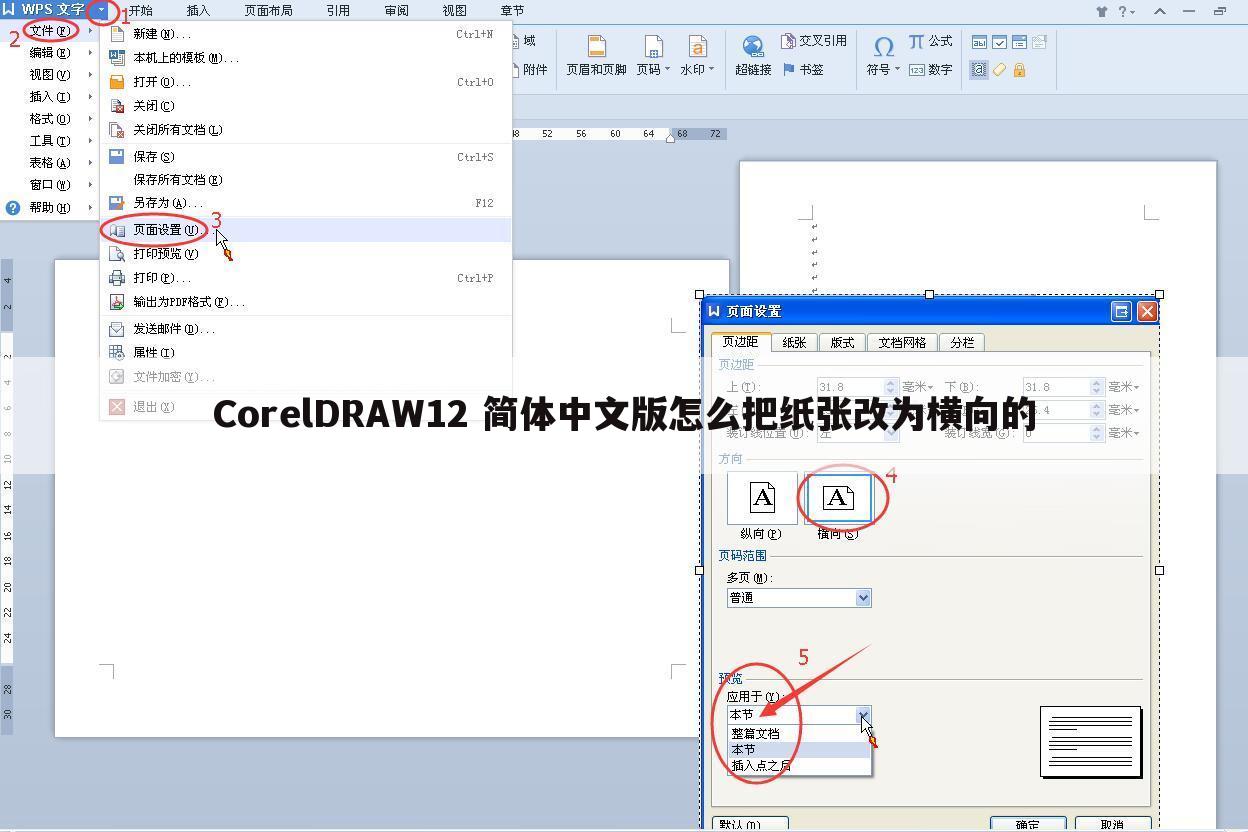The image size is (1248, 832).
Task: Click the text form field icon
Action: click(979, 42)
